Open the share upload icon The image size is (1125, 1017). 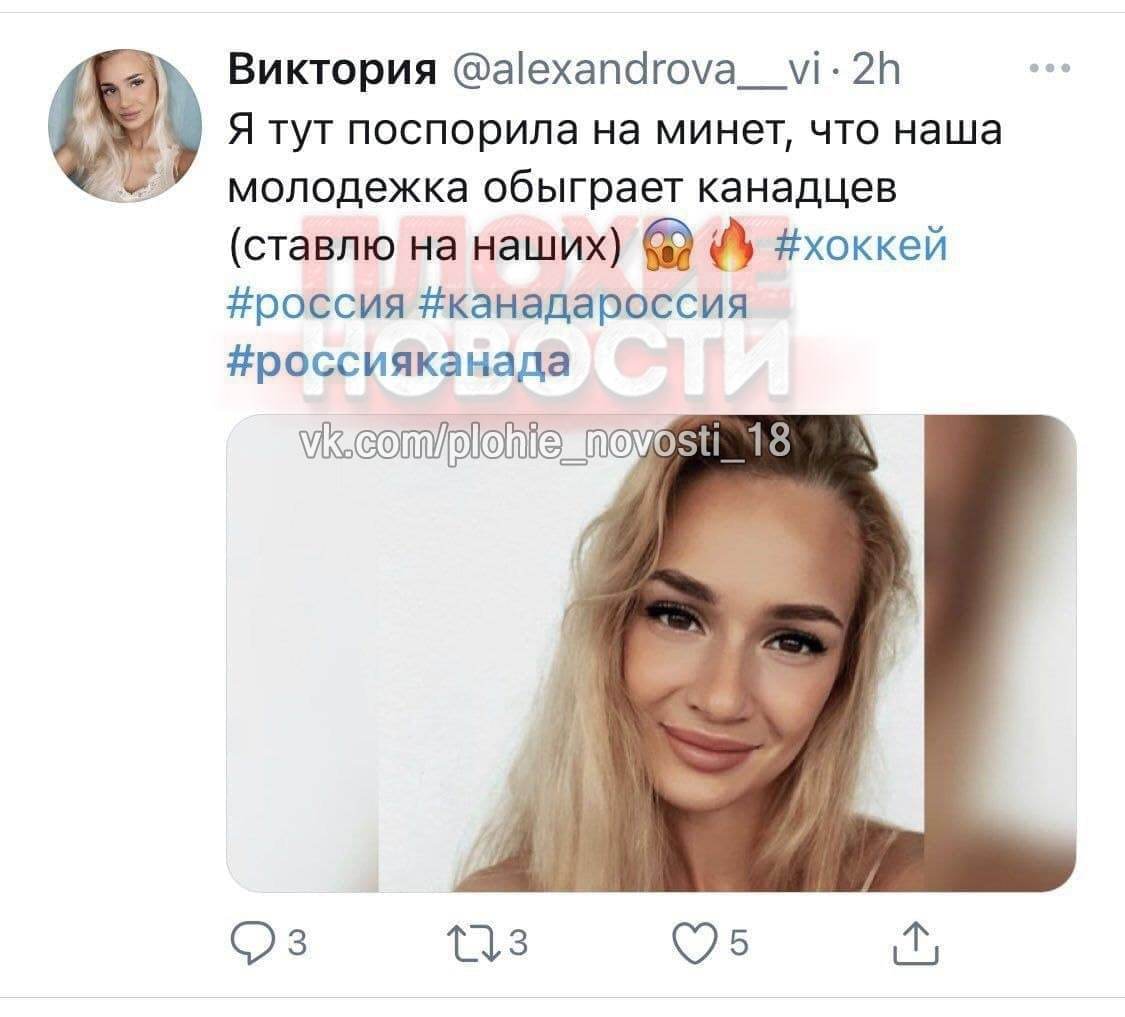pos(916,943)
